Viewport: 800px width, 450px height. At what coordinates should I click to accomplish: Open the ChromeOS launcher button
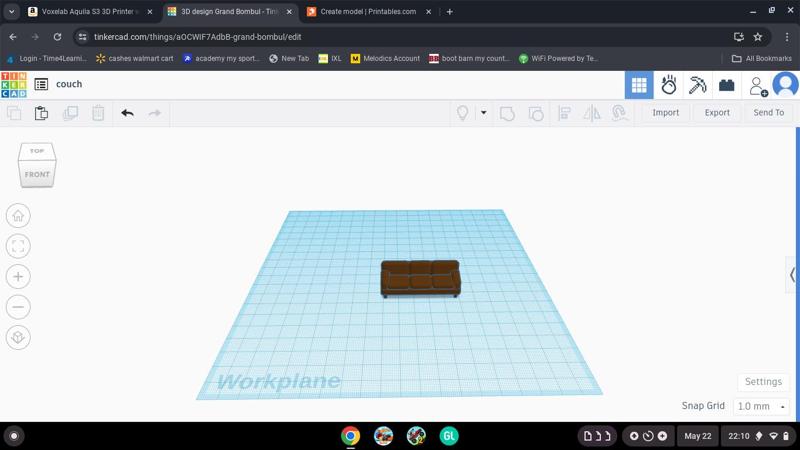coord(14,436)
